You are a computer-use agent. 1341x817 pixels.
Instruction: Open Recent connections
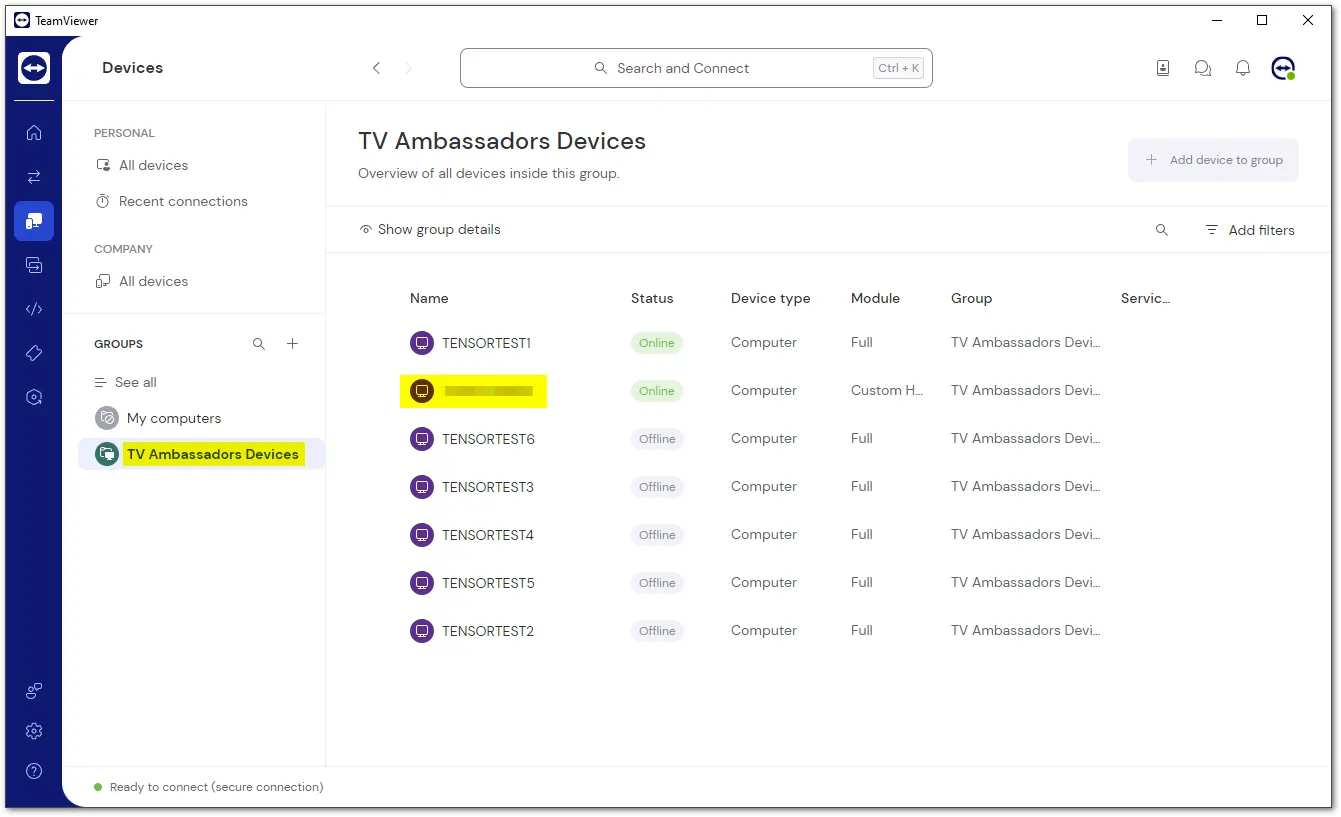click(x=171, y=201)
